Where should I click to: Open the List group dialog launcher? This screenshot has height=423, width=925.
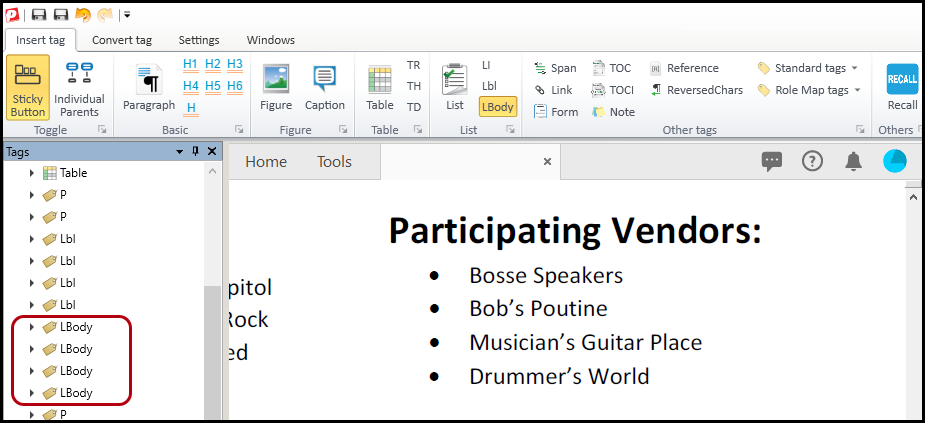tap(510, 129)
